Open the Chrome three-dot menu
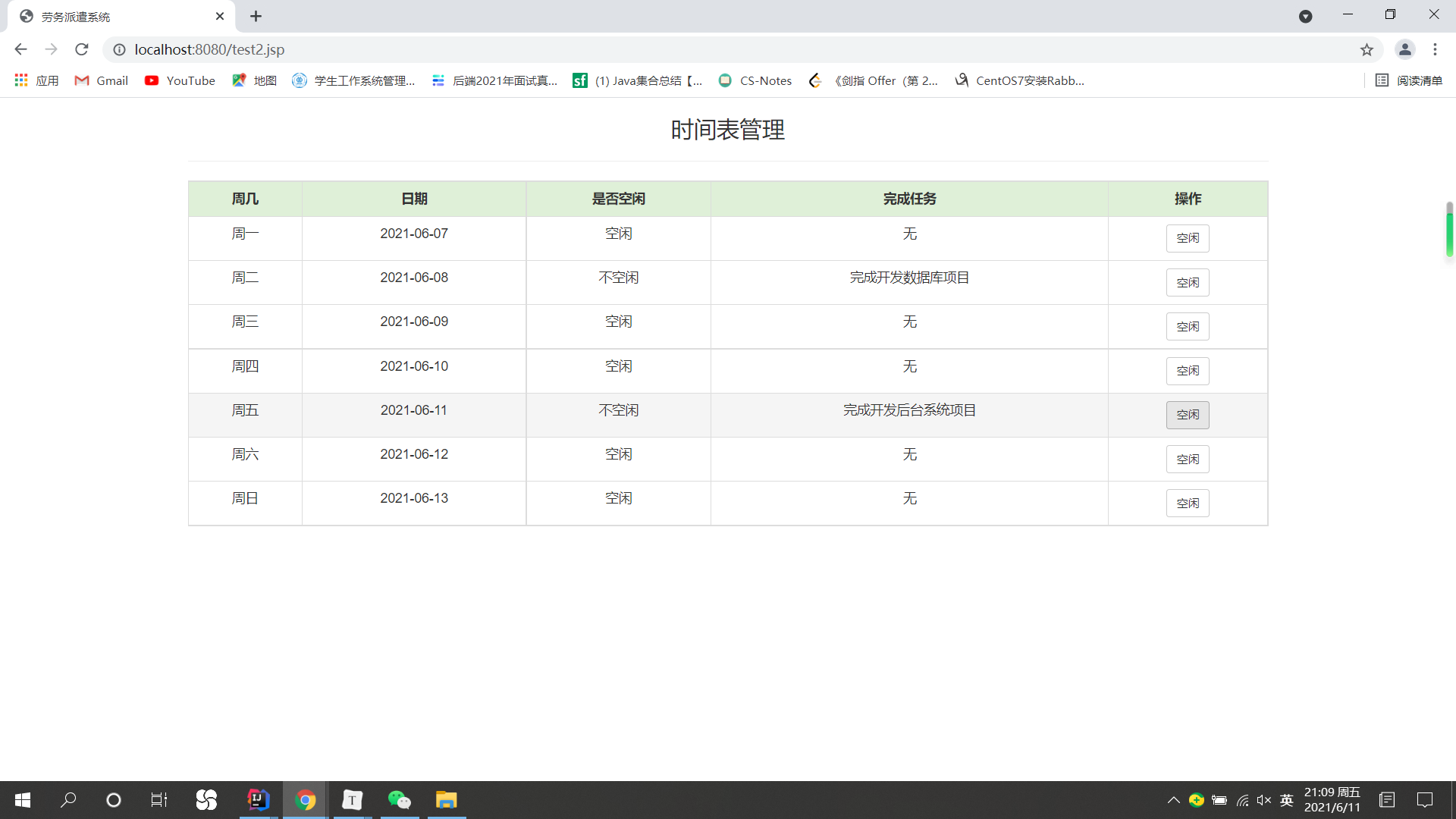This screenshot has width=1456, height=819. click(x=1435, y=49)
